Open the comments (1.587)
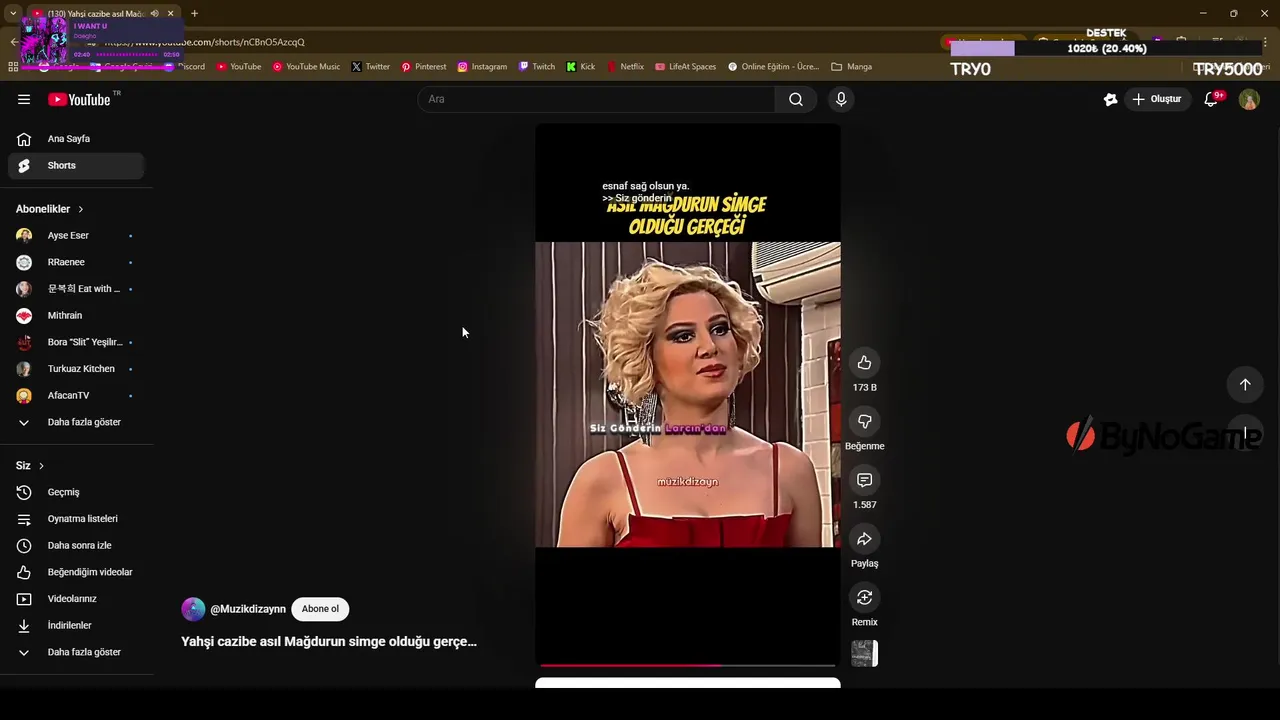This screenshot has height=720, width=1280. (x=865, y=481)
